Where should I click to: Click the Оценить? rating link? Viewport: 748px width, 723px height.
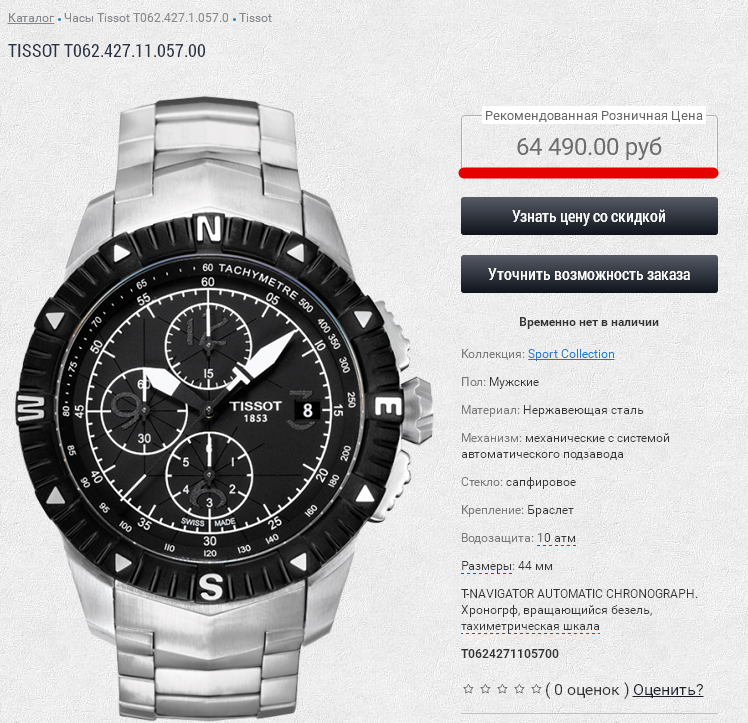coord(668,690)
